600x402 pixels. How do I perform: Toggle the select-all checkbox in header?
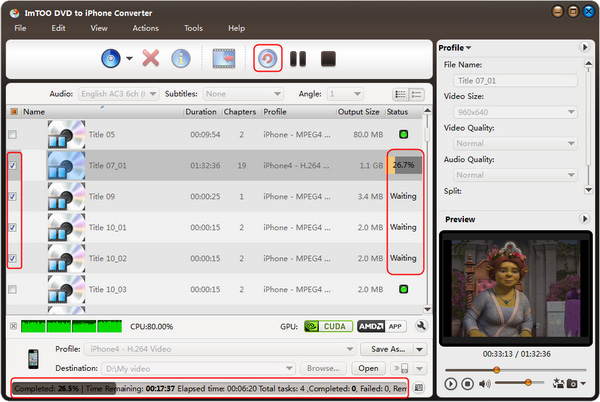[14, 112]
